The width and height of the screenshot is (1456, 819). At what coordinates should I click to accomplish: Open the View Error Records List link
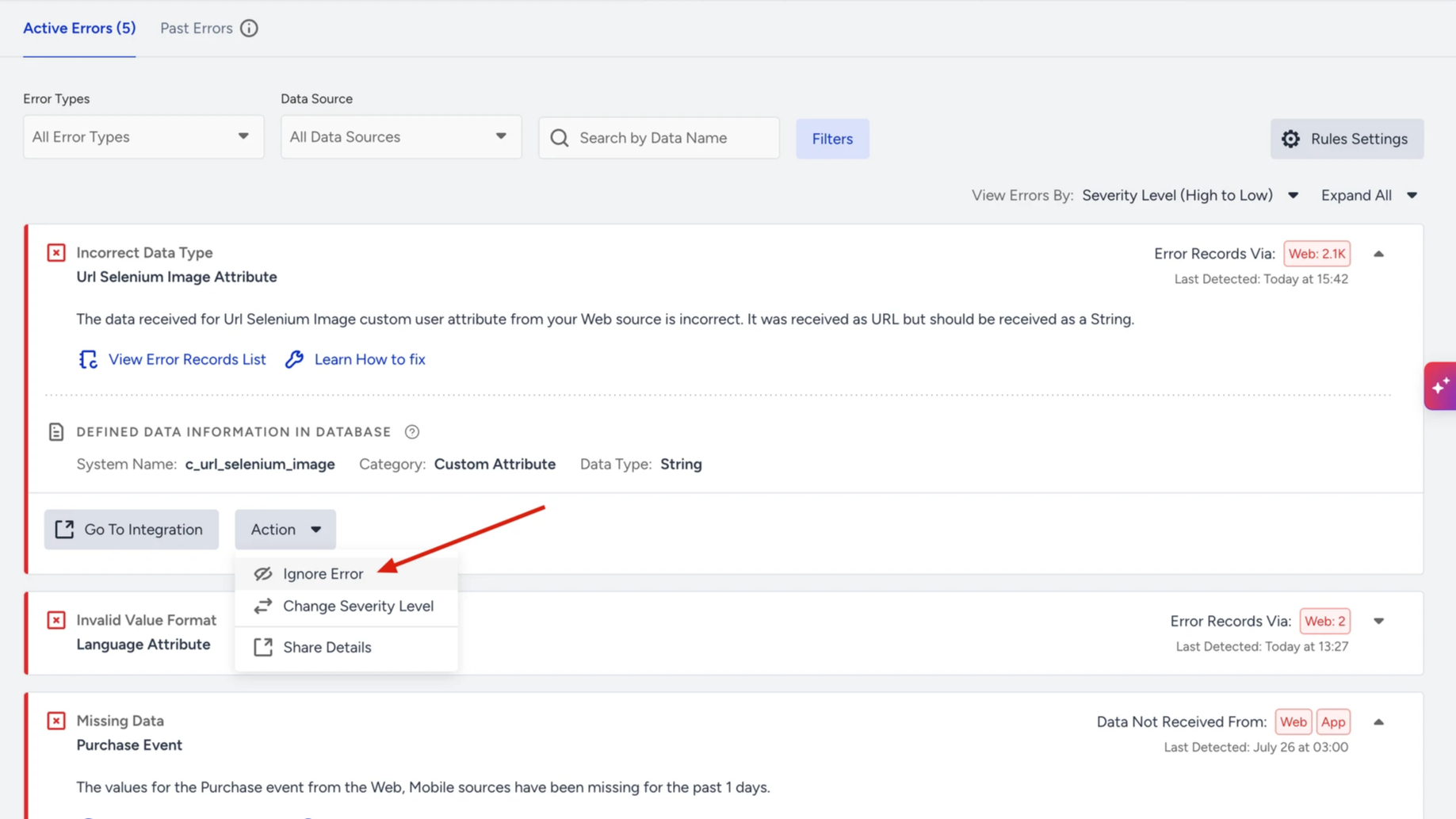[x=187, y=359]
